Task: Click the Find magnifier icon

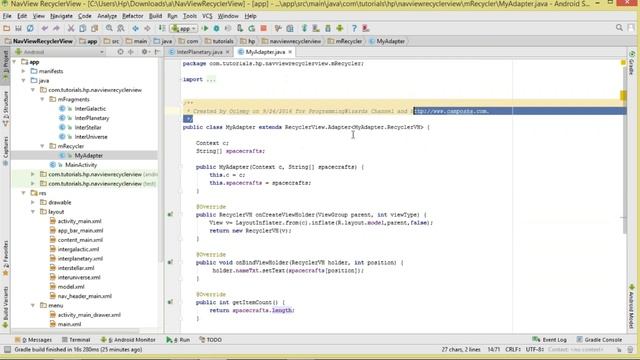Action: click(109, 28)
